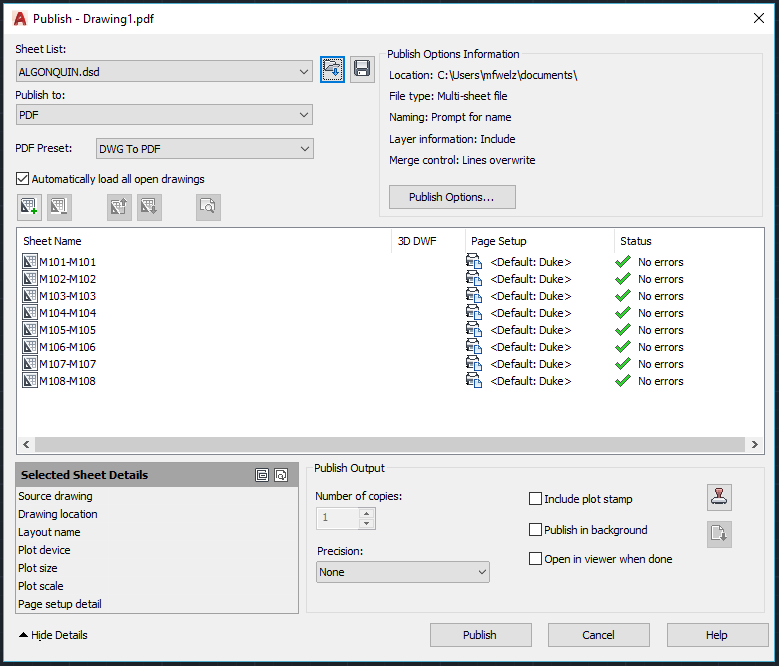Image resolution: width=779 pixels, height=666 pixels.
Task: Click No errors status for M107-M107
Action: [x=660, y=364]
